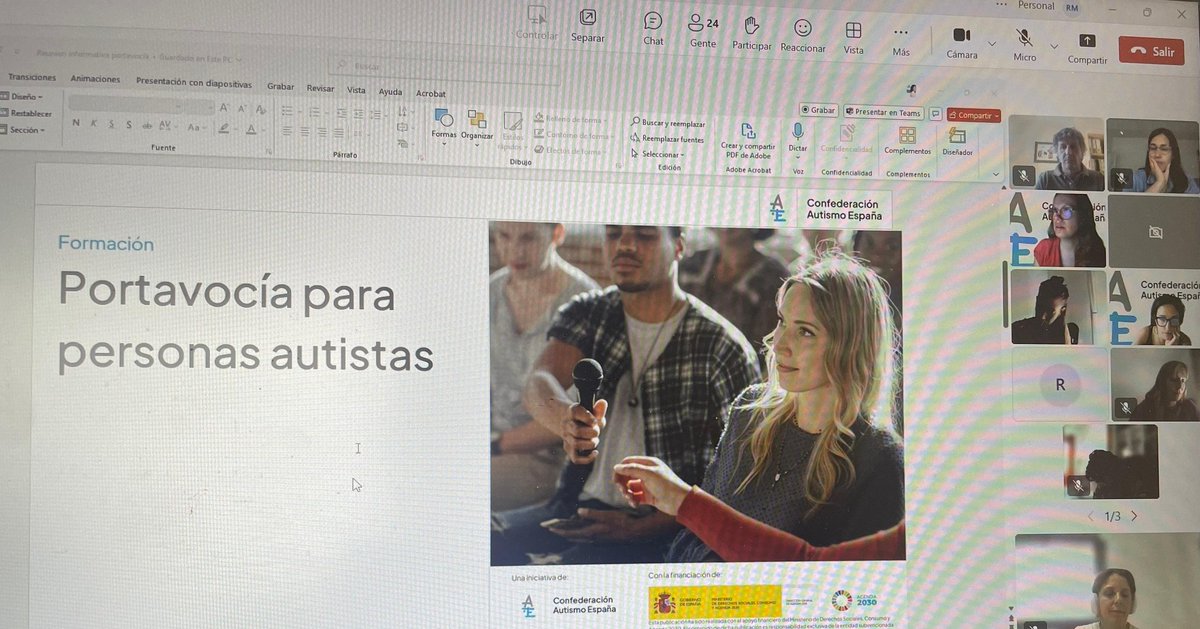Leave the meeting with Salir

1151,51
